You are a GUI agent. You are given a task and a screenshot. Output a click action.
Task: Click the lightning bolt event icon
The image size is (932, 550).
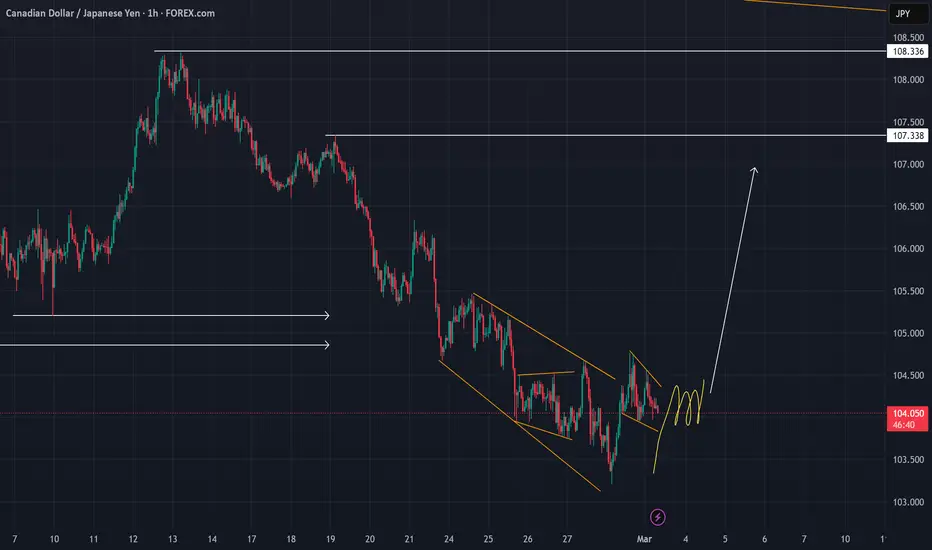pos(657,517)
